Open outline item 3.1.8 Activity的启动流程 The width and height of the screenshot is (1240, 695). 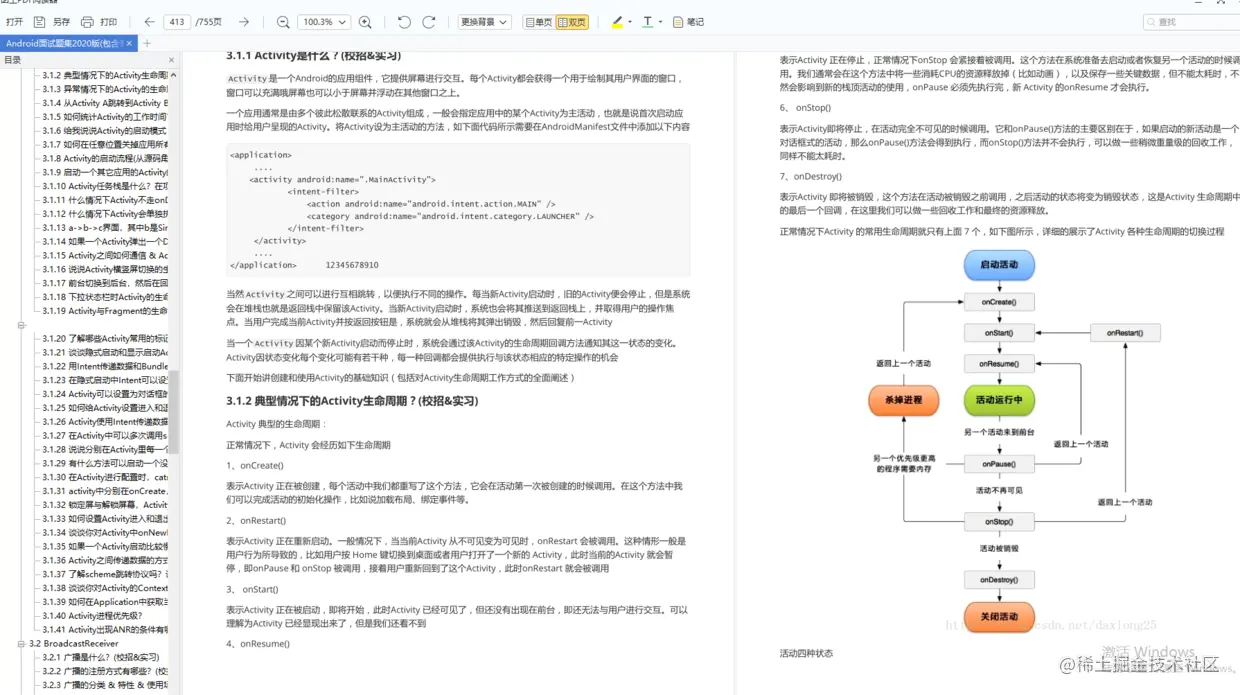coord(105,158)
